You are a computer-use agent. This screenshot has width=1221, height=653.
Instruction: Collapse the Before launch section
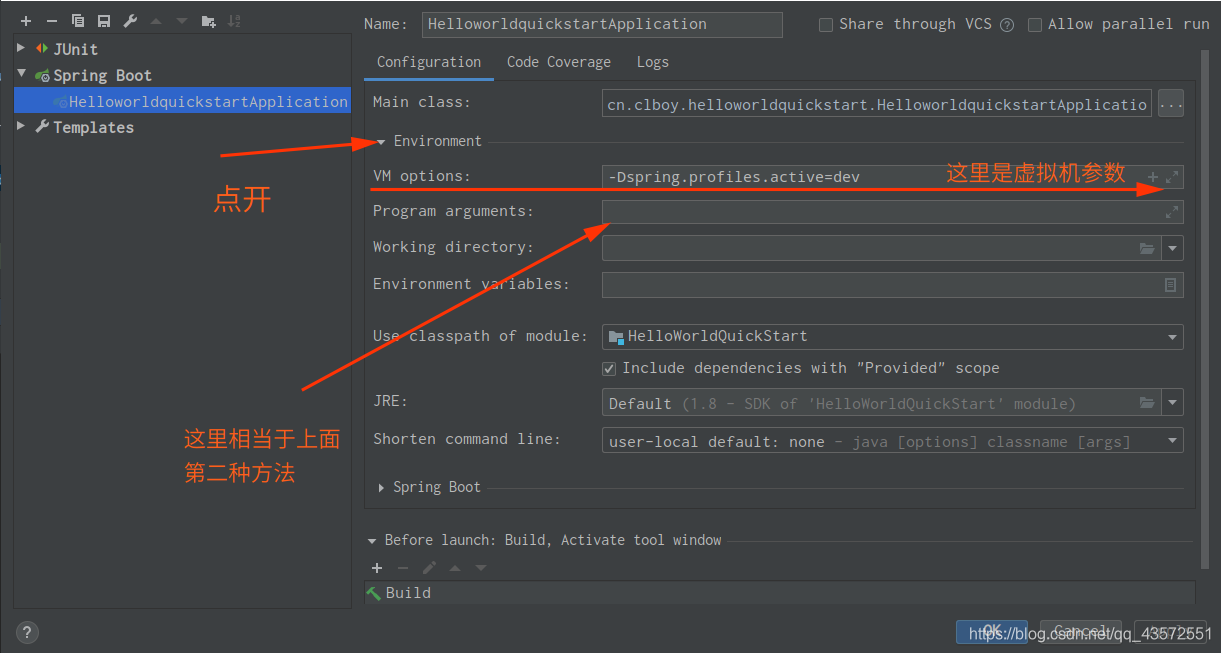point(372,541)
